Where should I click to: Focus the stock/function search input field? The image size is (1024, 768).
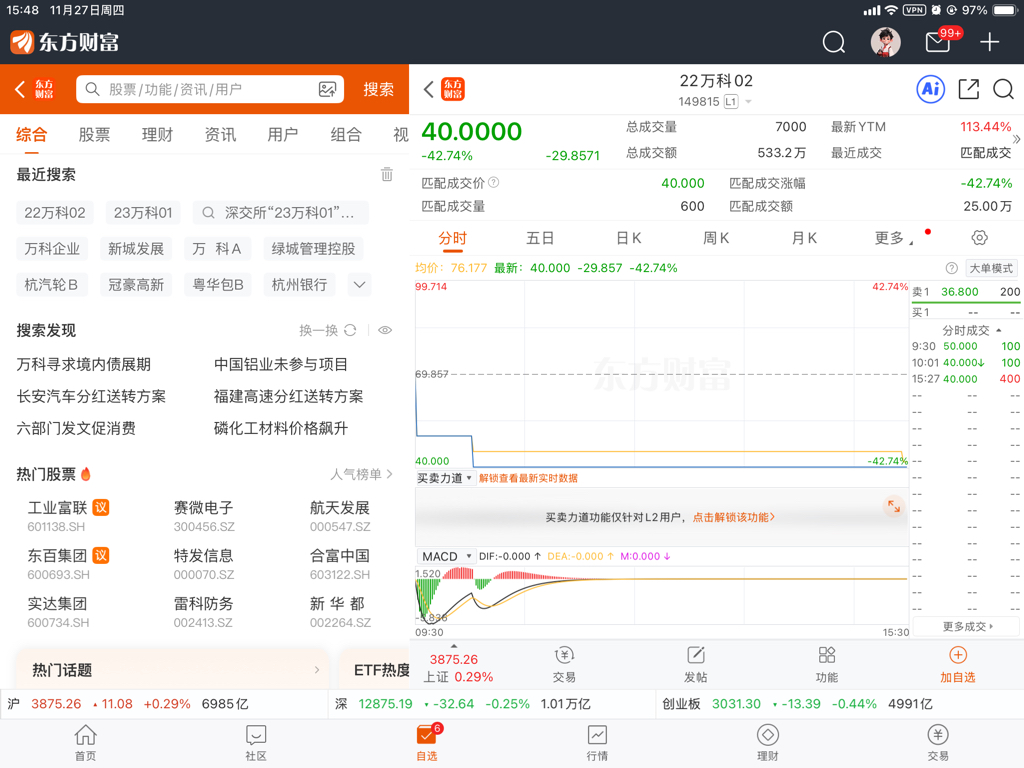210,89
